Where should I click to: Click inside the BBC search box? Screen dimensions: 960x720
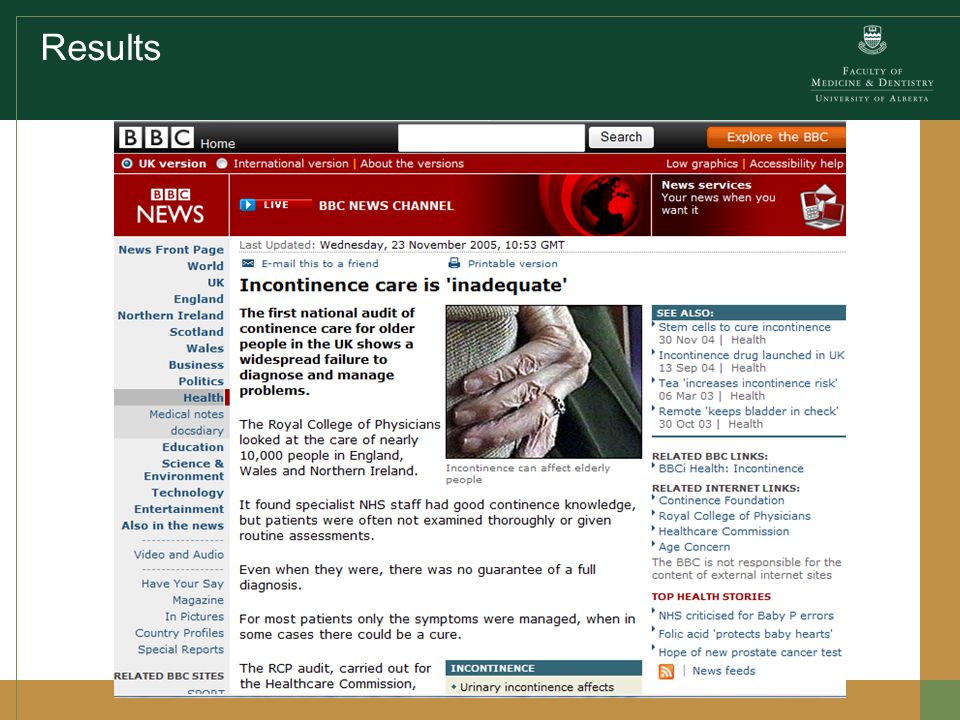click(x=491, y=138)
